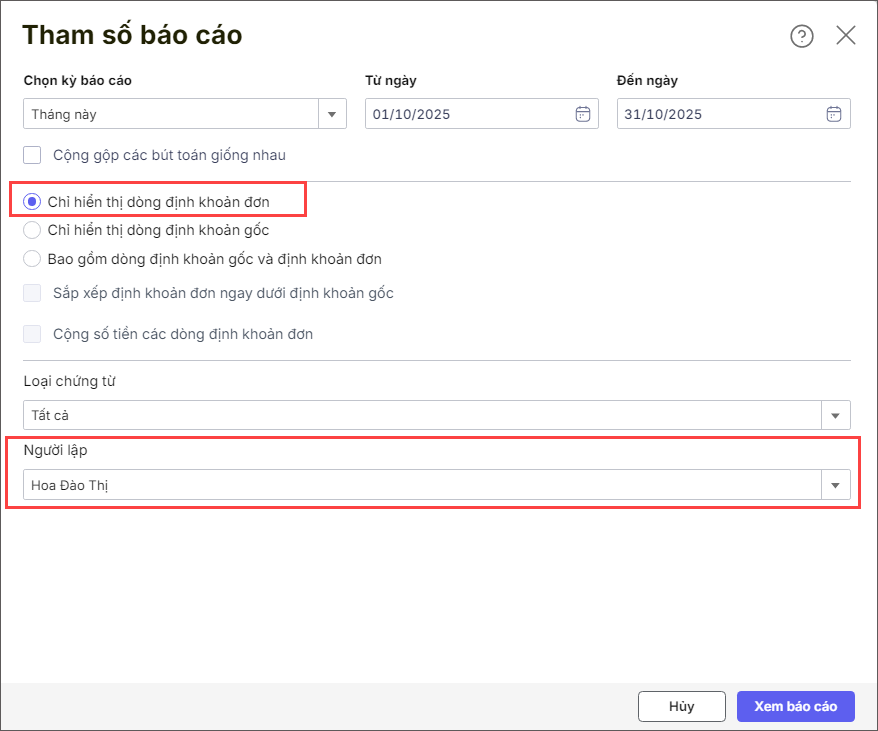Click the Tháng này period field
The image size is (878, 731).
[x=170, y=114]
